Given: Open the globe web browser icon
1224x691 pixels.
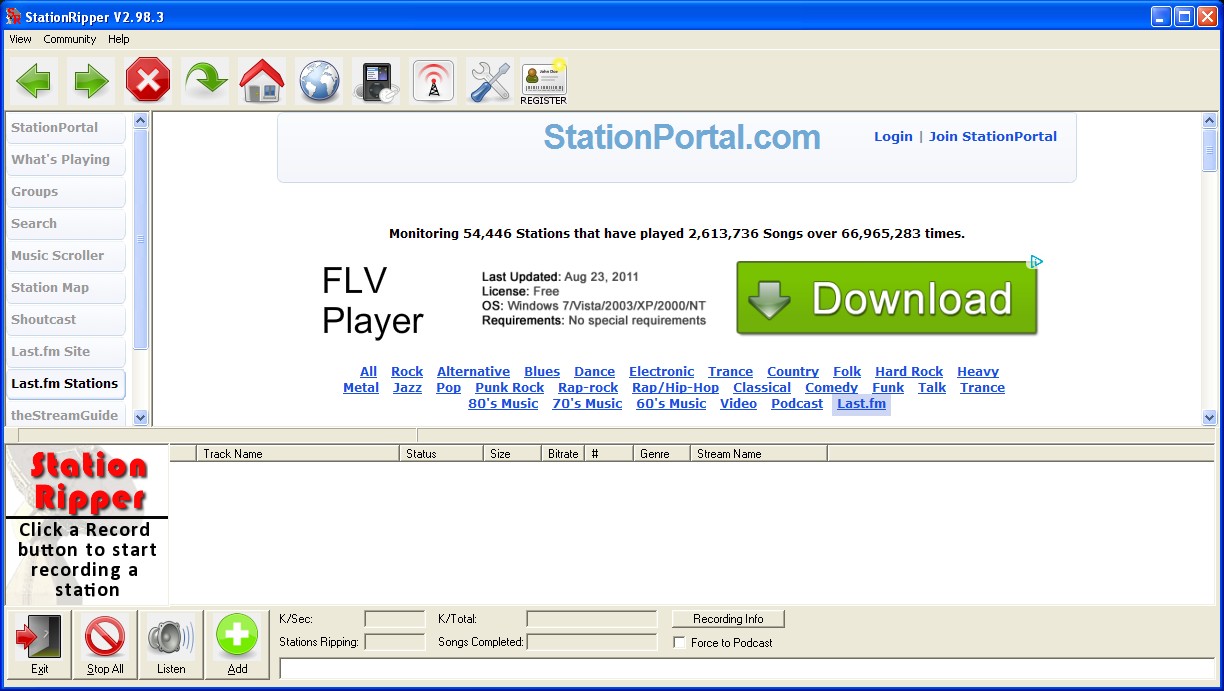Looking at the screenshot, I should [319, 81].
